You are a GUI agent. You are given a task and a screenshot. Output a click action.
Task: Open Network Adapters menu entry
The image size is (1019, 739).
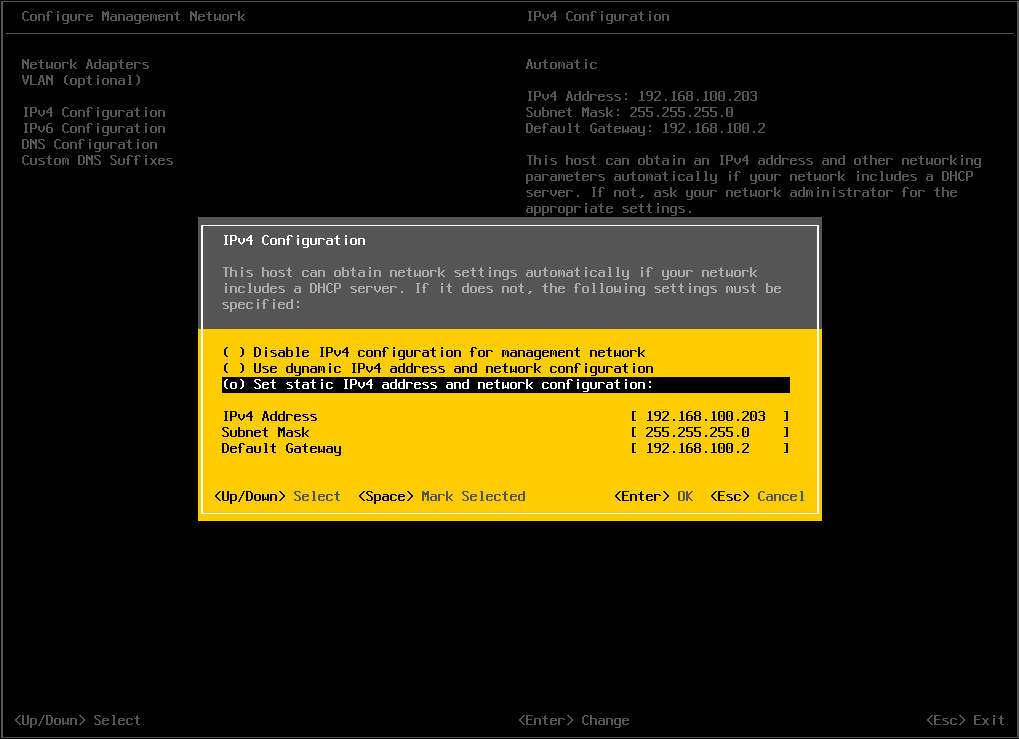coord(85,64)
